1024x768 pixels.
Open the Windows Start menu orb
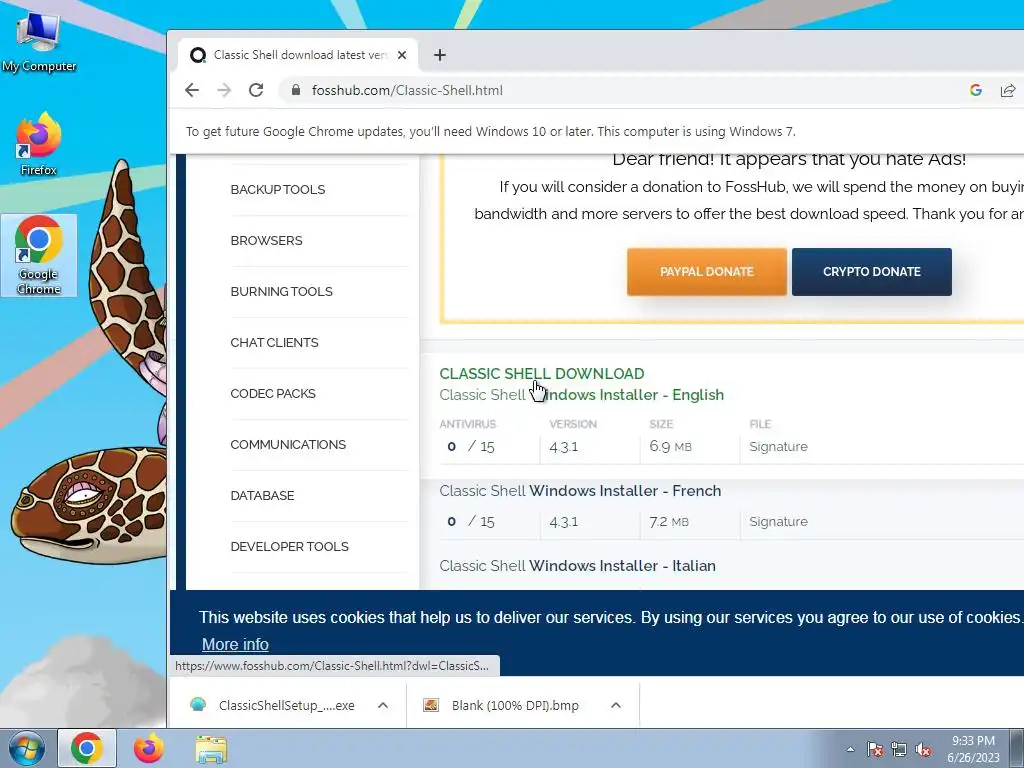[27, 748]
